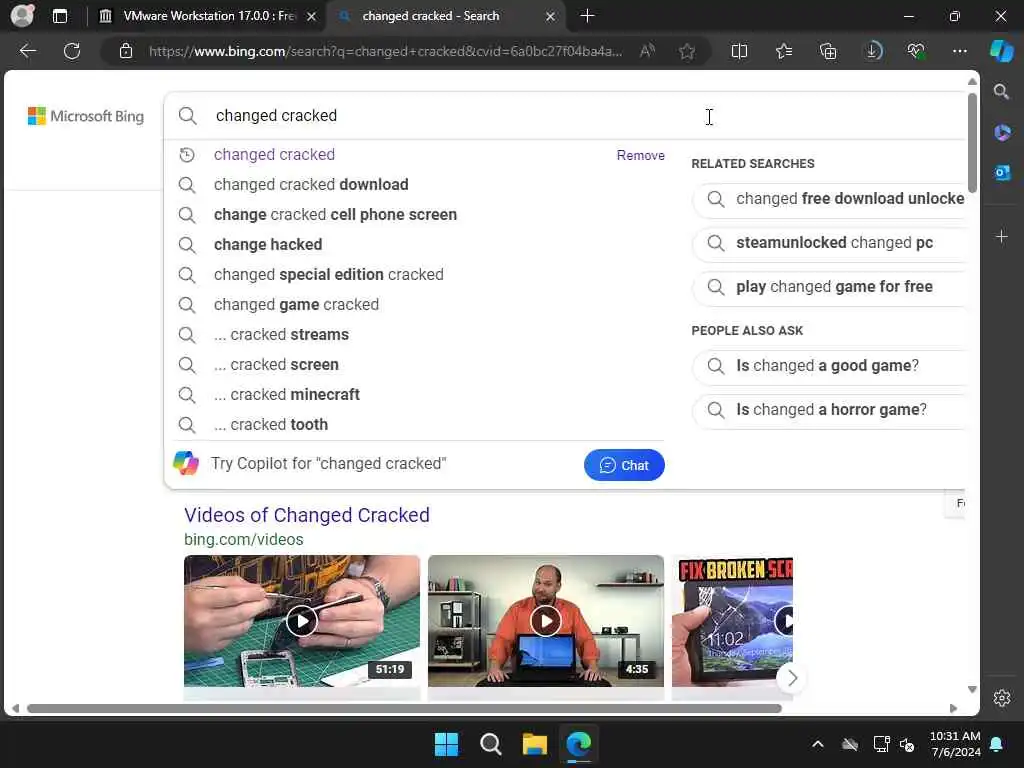Click Try Copilot for "changed cracked"
Screen dimensions: 1024x768
(328, 464)
